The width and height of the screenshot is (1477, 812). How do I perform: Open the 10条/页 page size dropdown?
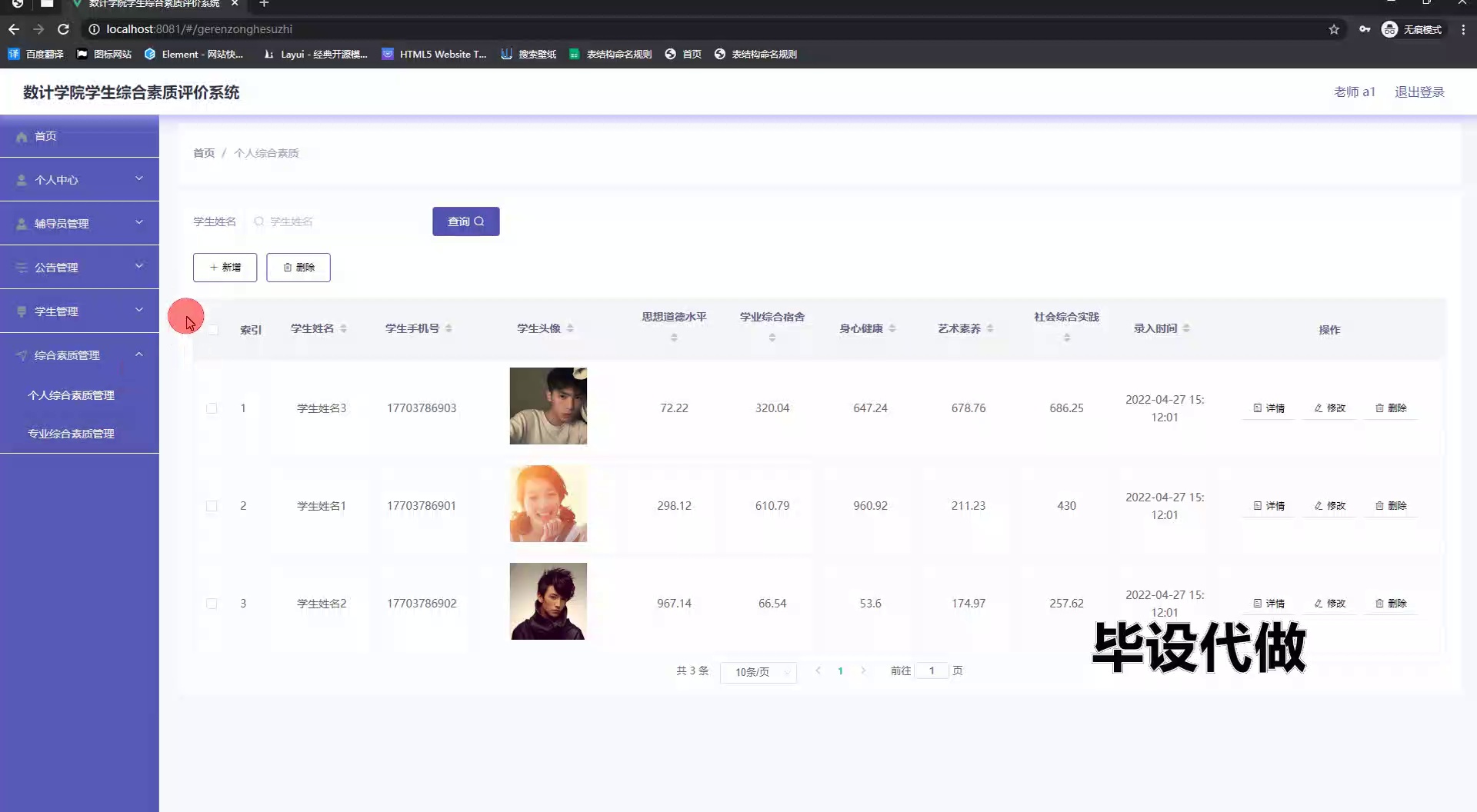758,672
